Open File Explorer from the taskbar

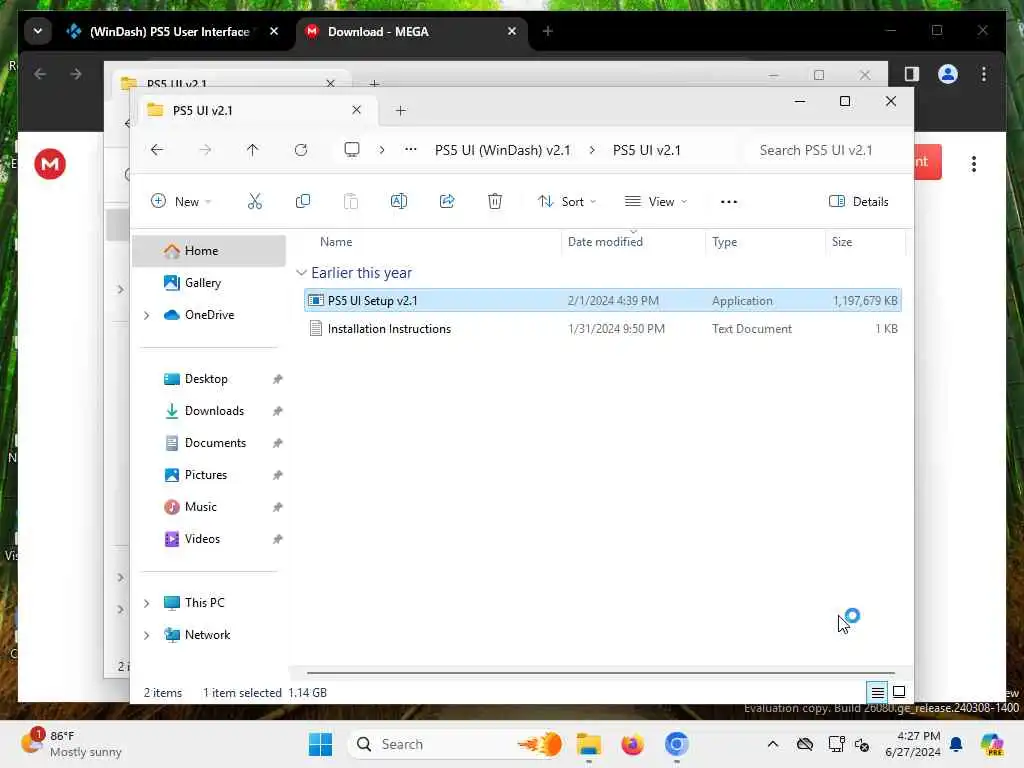coord(588,744)
